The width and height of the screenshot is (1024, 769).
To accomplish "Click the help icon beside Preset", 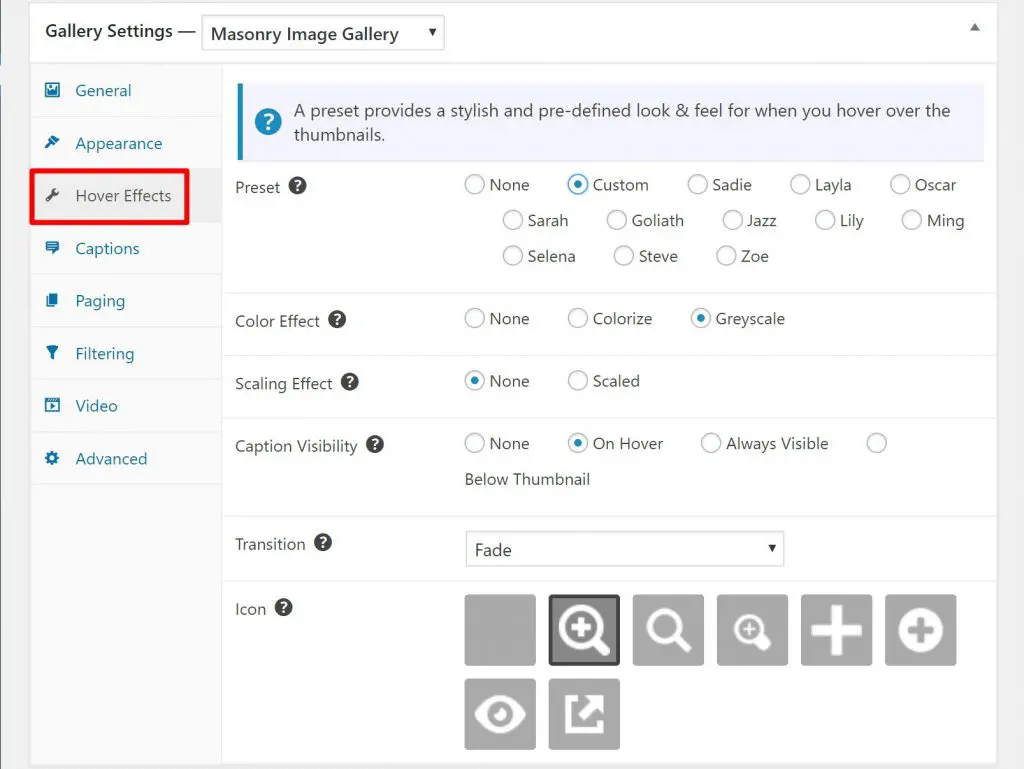I will click(x=297, y=186).
